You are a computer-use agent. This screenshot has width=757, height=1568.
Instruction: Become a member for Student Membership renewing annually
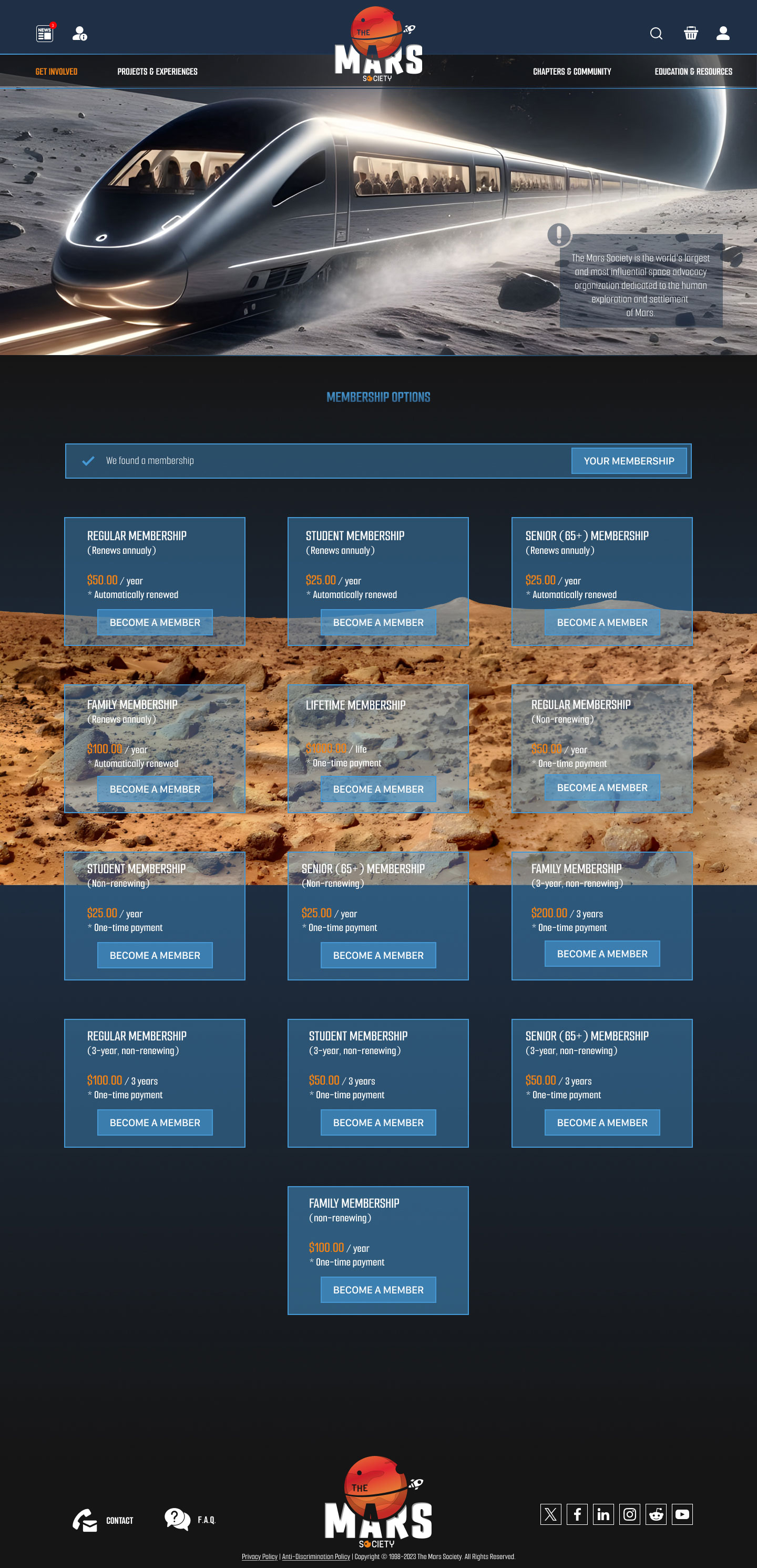pos(378,622)
